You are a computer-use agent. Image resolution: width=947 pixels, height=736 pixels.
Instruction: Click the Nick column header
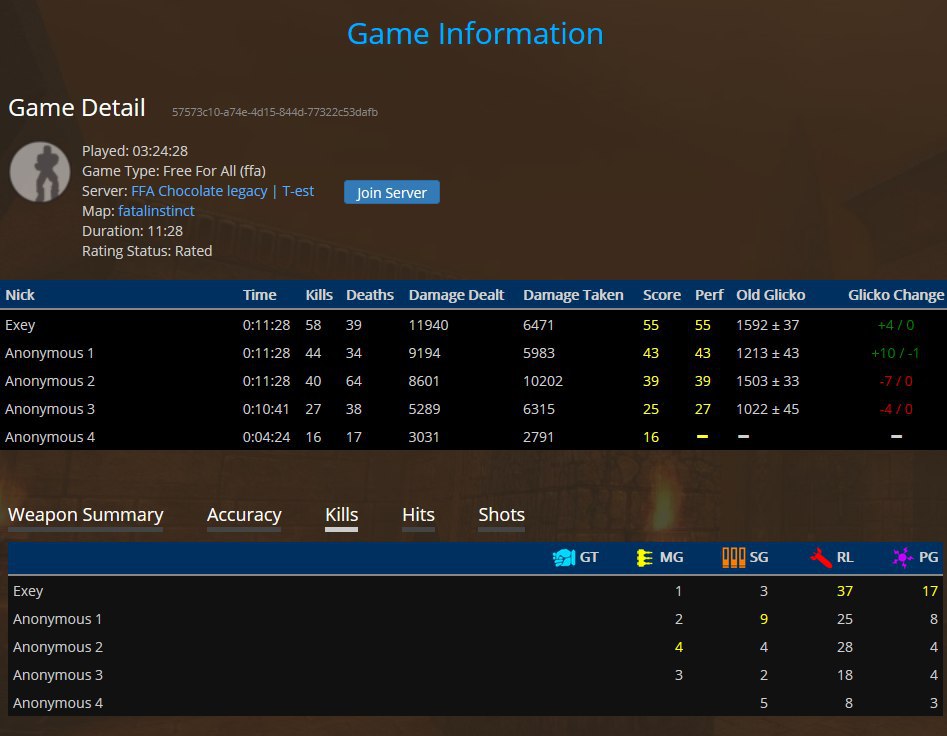(20, 295)
